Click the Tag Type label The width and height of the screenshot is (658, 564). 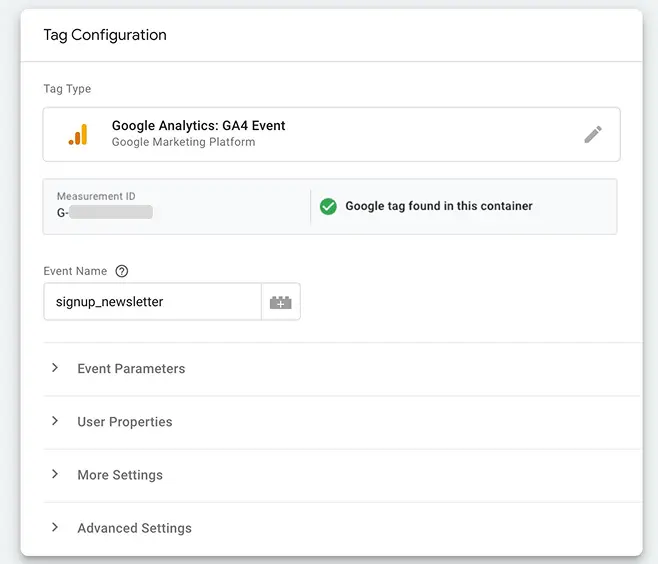[67, 89]
